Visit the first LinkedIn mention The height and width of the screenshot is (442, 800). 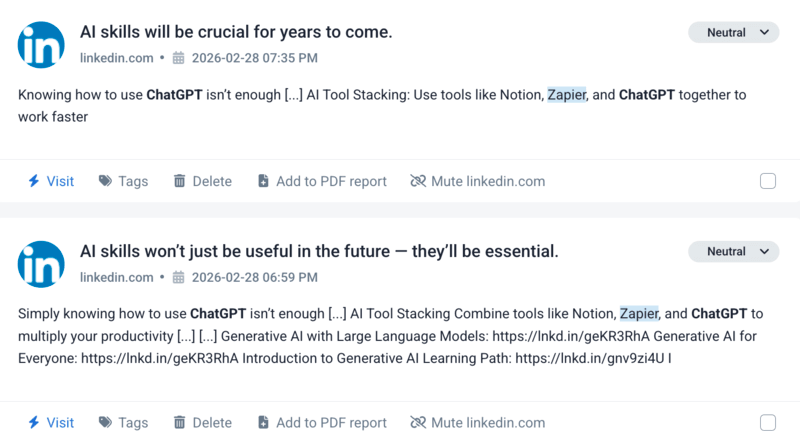(x=50, y=181)
